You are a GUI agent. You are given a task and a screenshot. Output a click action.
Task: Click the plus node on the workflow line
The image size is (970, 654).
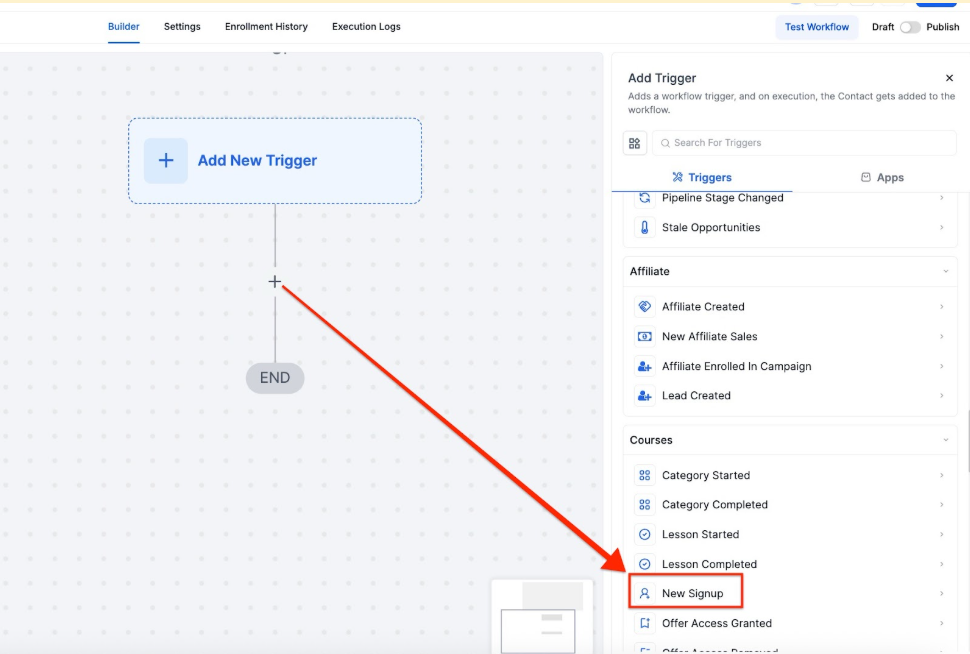[275, 282]
